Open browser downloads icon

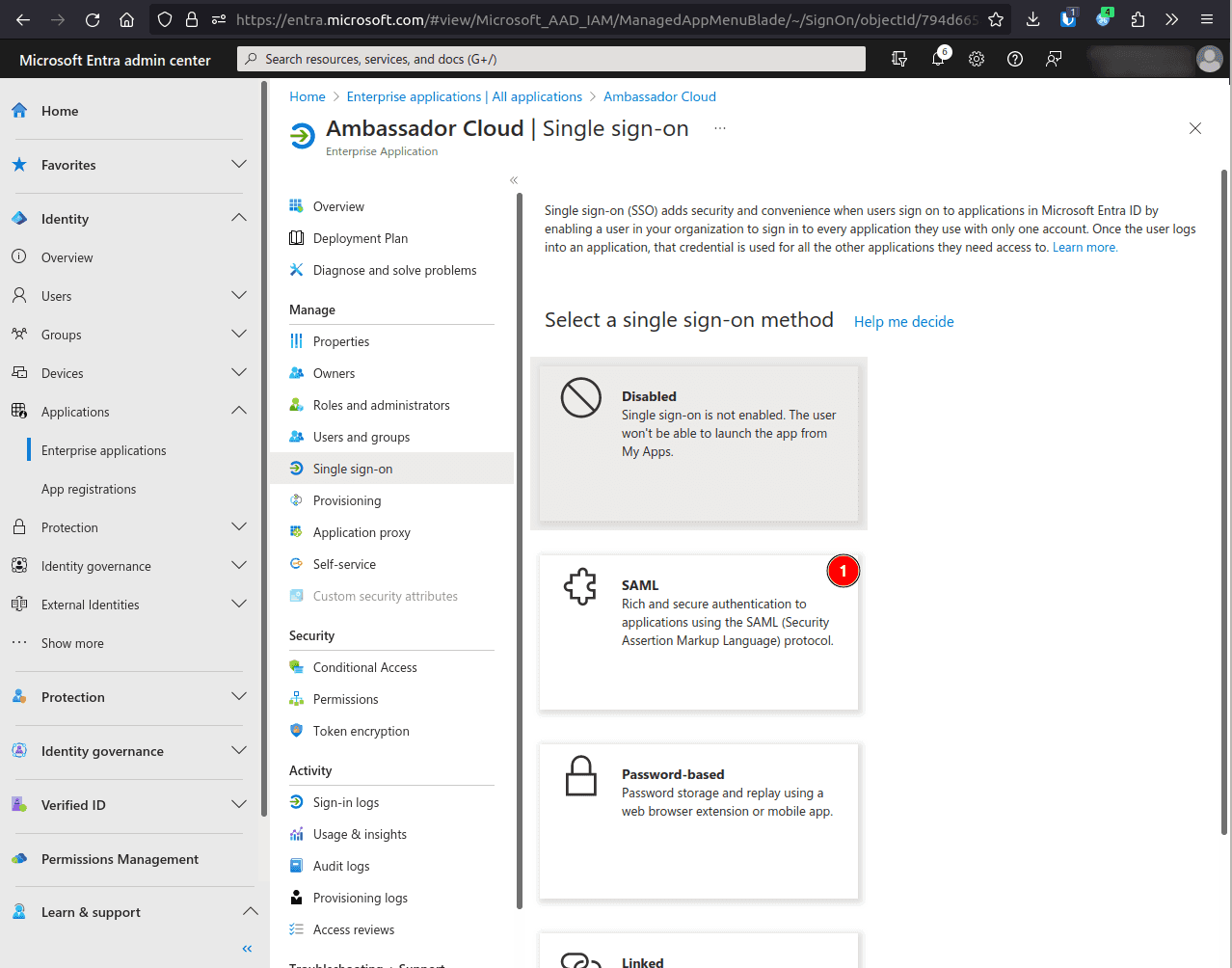1032,19
